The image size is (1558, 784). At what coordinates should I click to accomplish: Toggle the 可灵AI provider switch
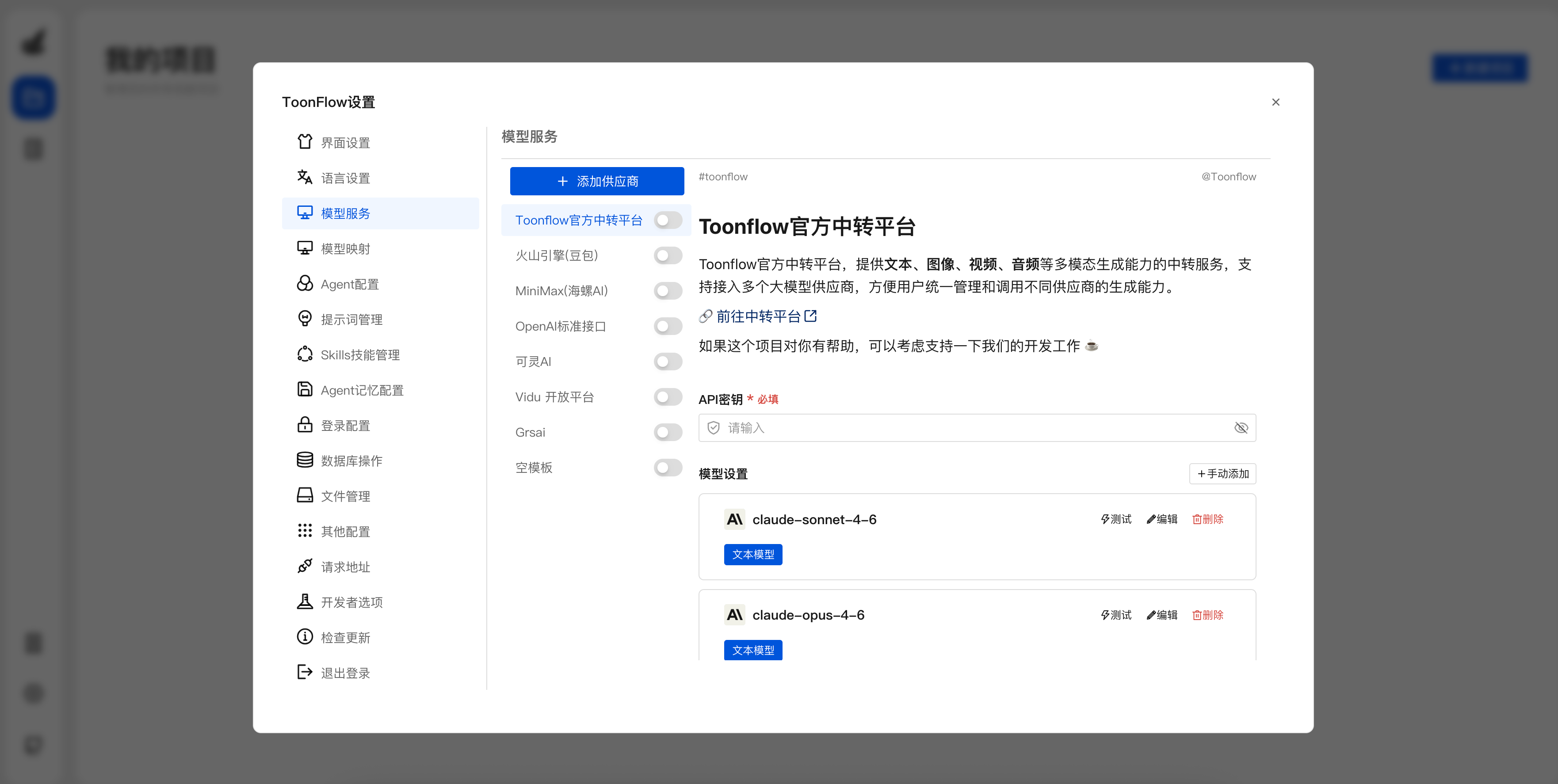pyautogui.click(x=668, y=362)
